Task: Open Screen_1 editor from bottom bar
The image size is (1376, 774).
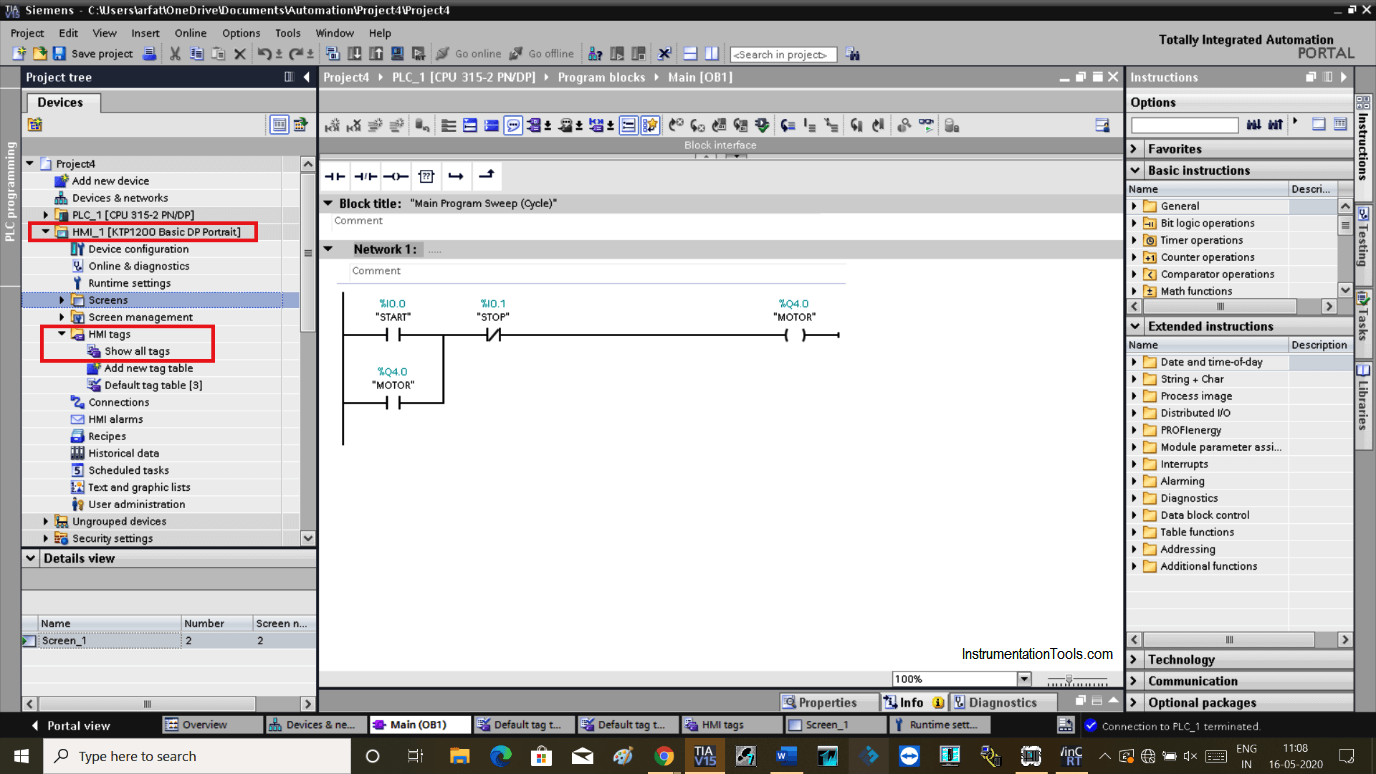Action: click(835, 725)
